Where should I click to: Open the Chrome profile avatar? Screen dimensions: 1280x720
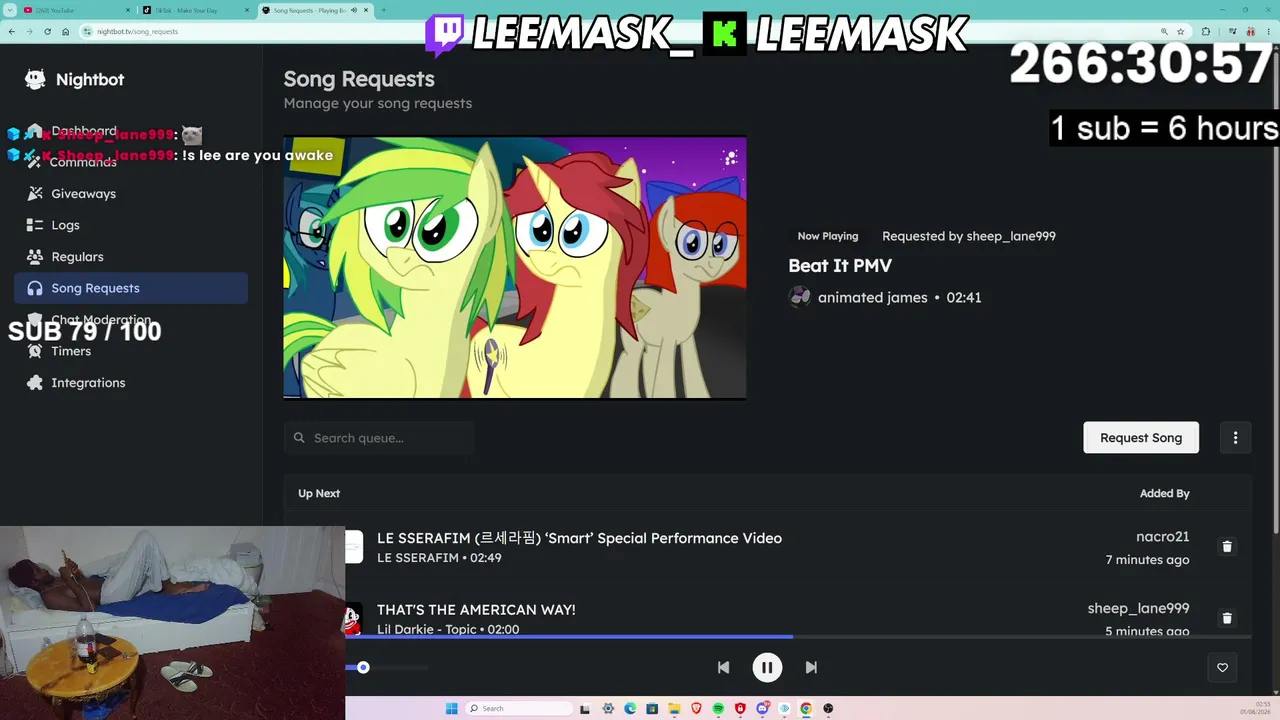pyautogui.click(x=1250, y=31)
